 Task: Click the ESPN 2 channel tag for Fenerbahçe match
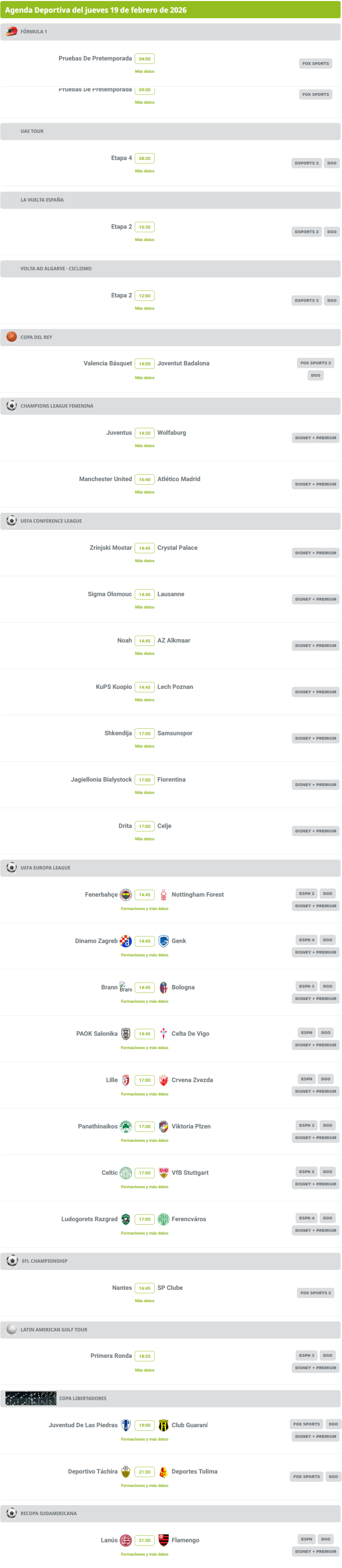tap(306, 894)
